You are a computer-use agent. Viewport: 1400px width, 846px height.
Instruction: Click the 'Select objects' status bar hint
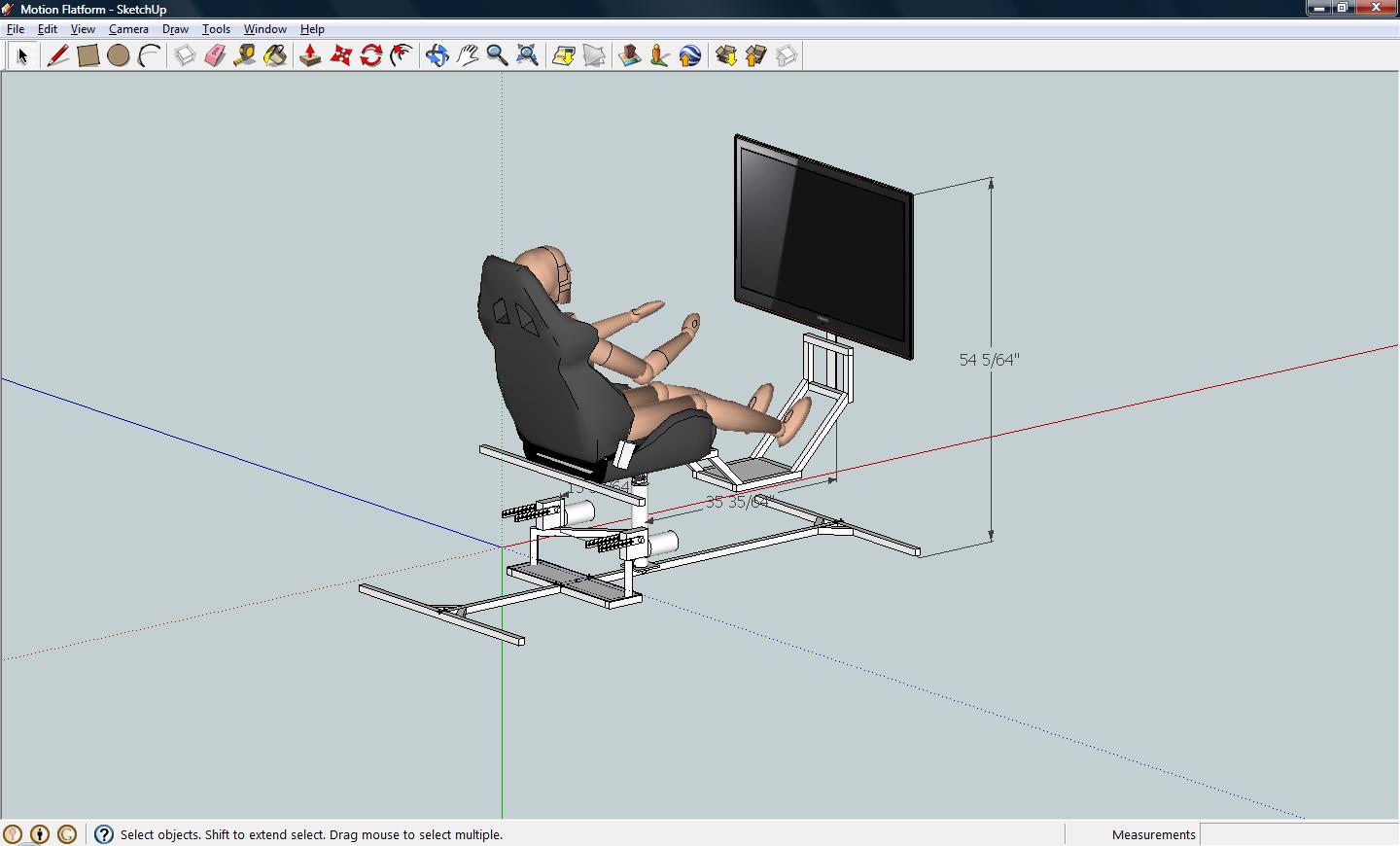point(311,834)
